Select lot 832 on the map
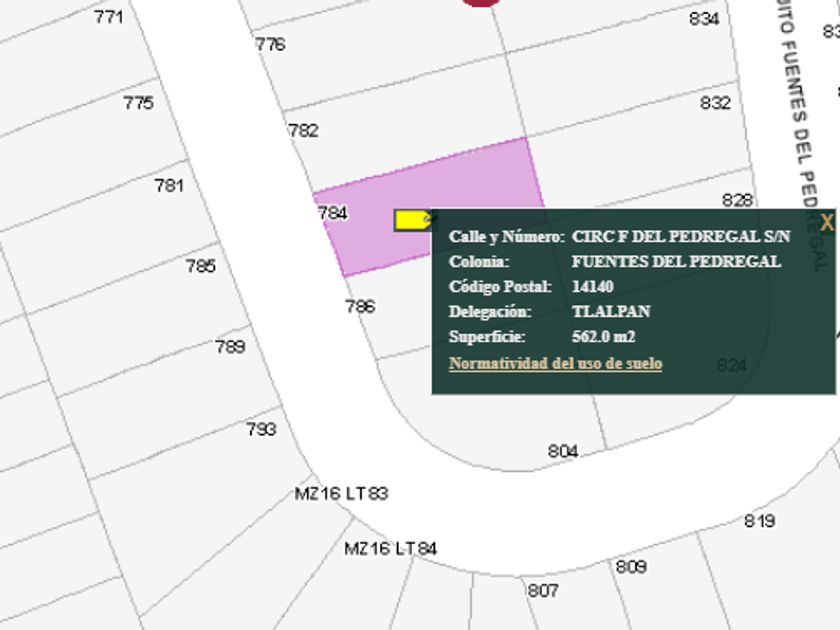Screen dimensions: 840x630 (715, 103)
